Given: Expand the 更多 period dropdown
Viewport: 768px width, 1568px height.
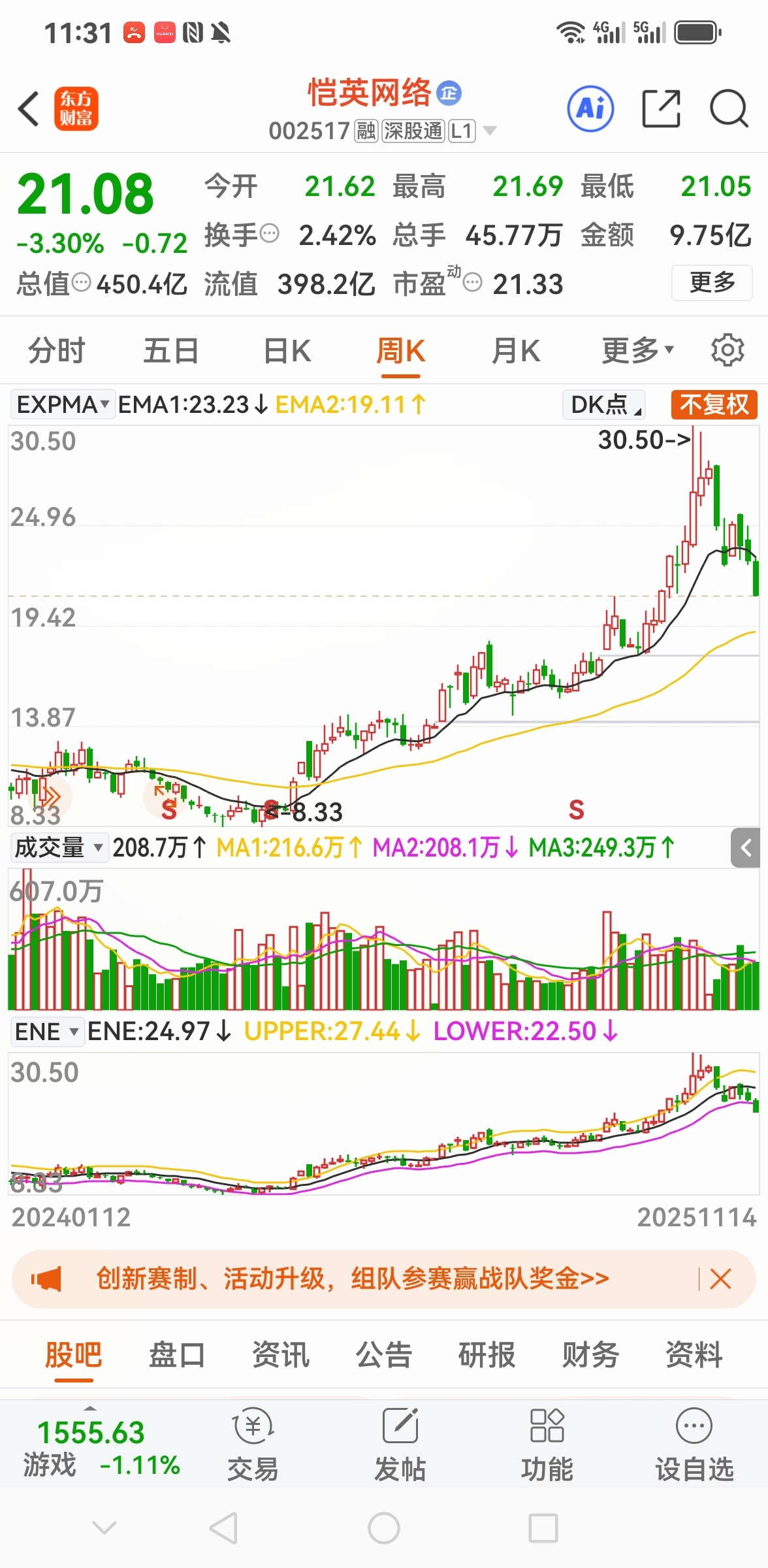Looking at the screenshot, I should [637, 351].
